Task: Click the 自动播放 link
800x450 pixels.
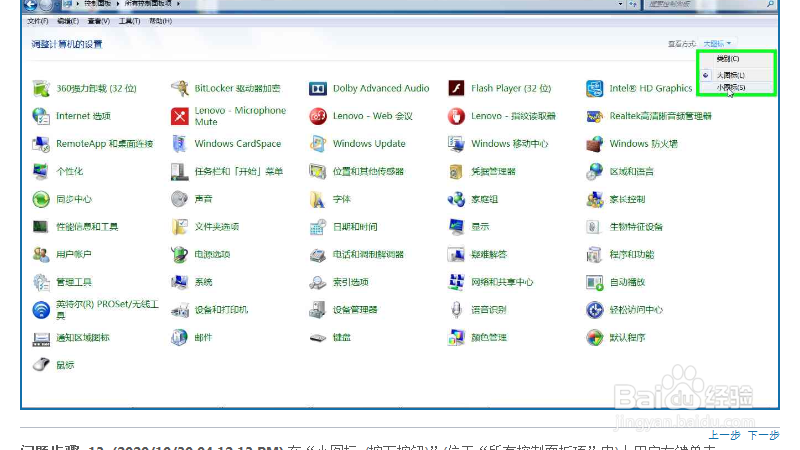Action: coord(628,282)
